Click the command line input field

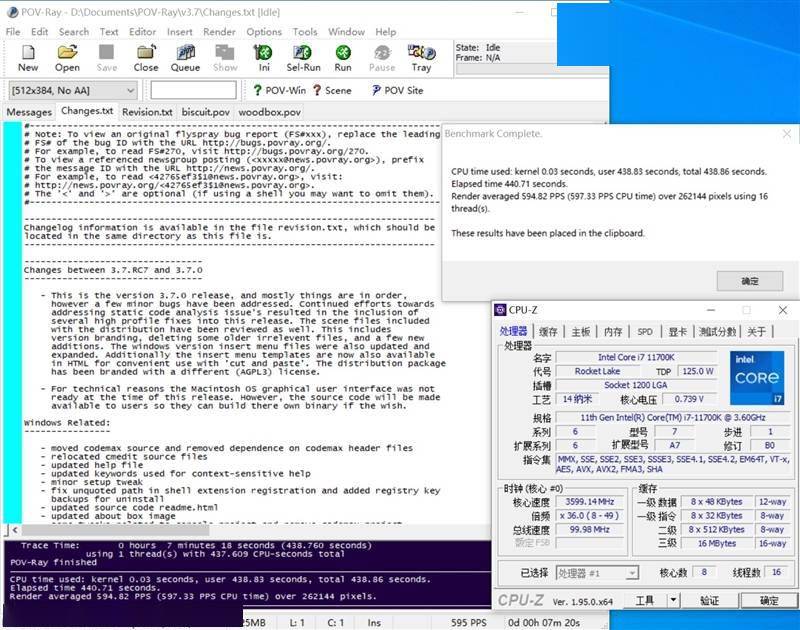(x=193, y=90)
